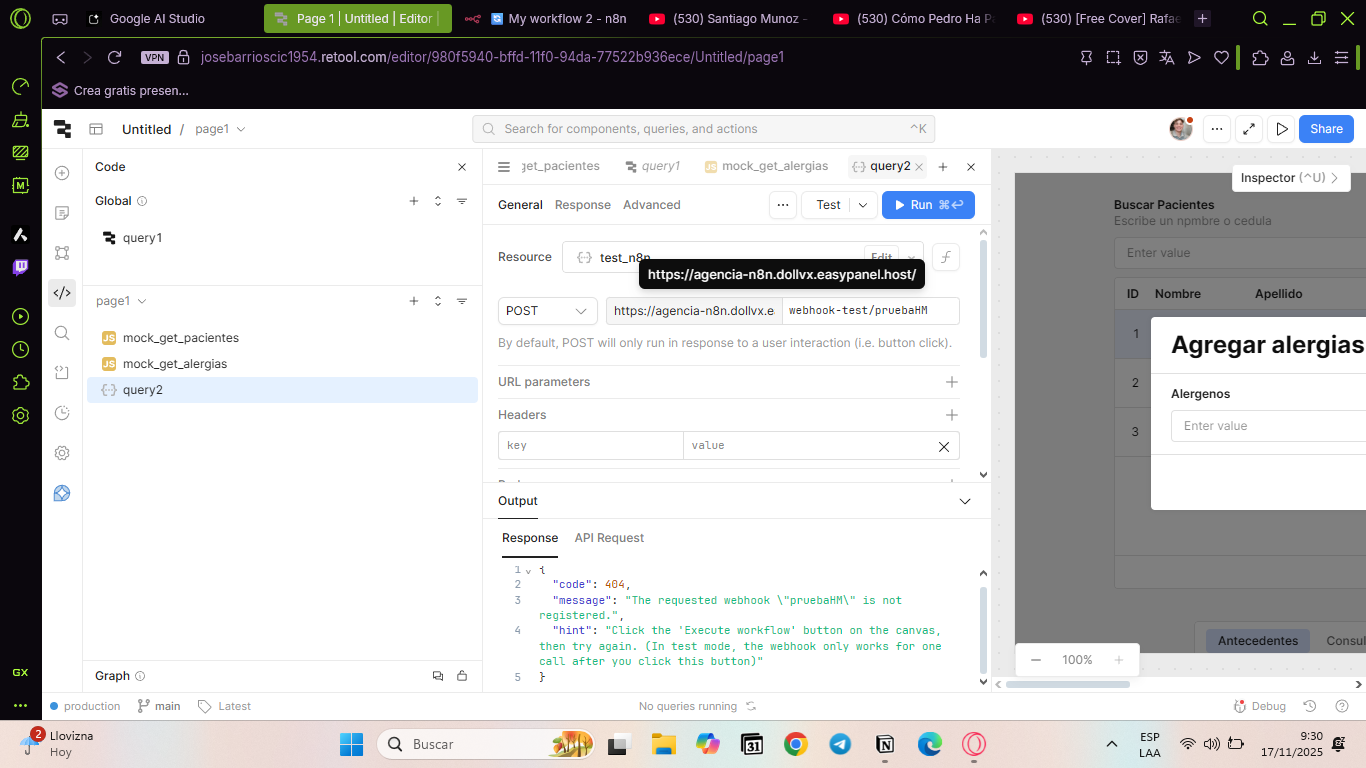Toggle the left panel layout icon
The height and width of the screenshot is (768, 1366).
pos(96,129)
